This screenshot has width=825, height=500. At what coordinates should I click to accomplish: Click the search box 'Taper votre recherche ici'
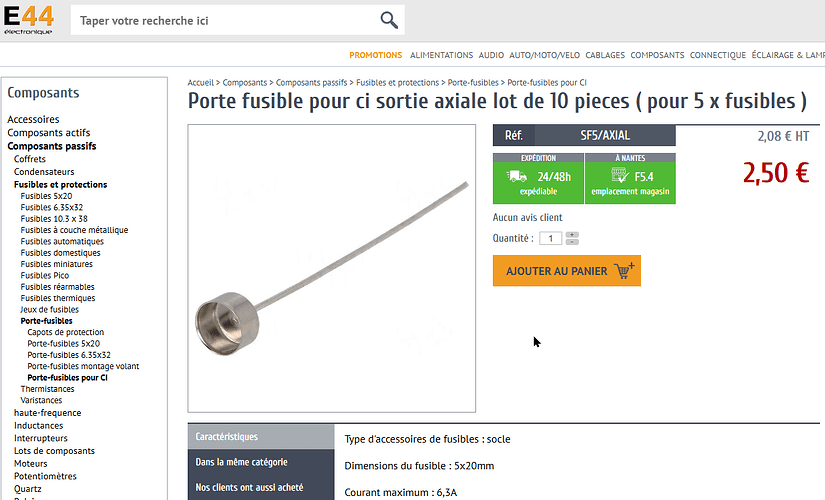coord(225,21)
